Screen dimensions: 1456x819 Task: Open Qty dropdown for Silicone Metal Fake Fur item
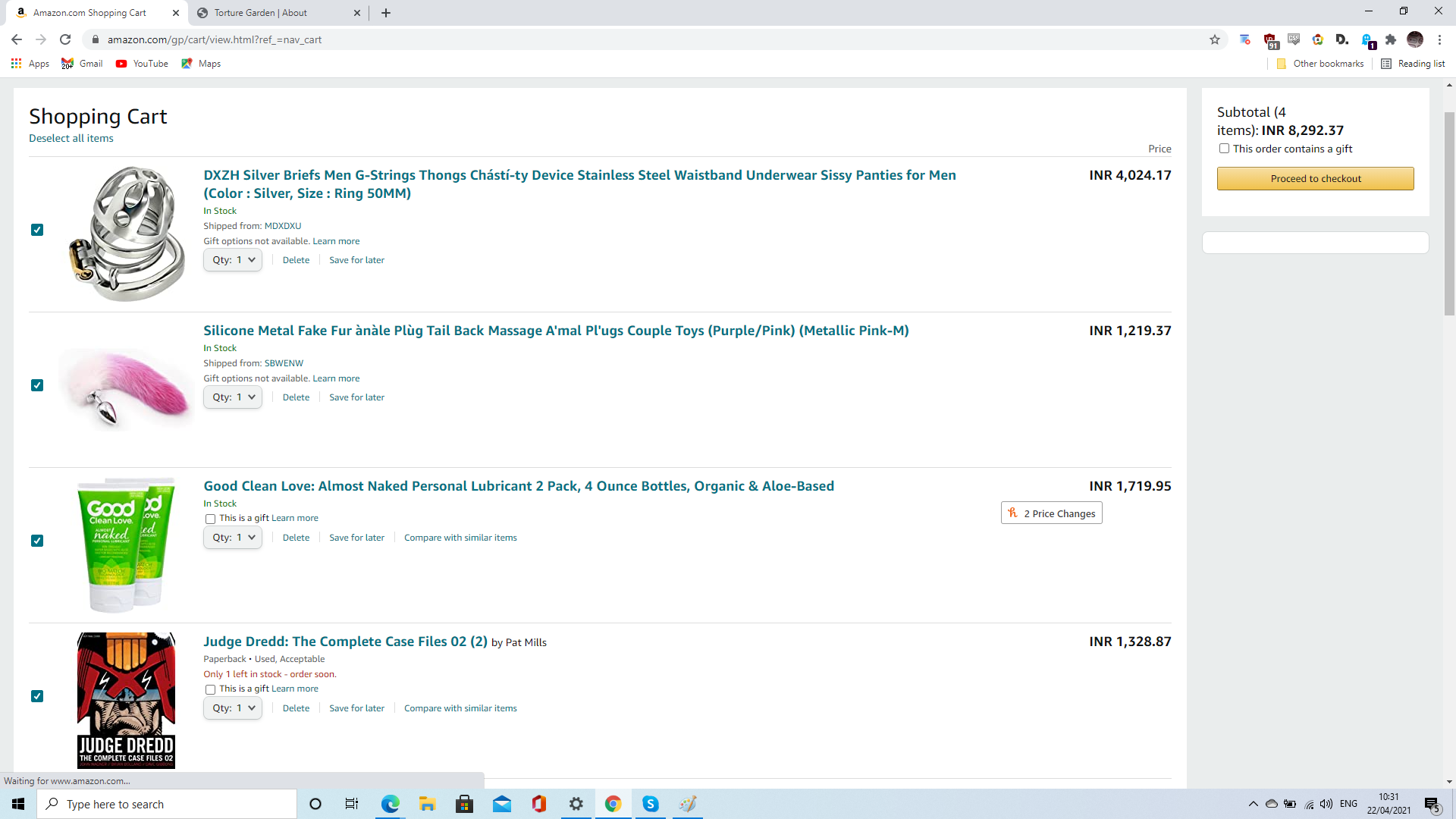(233, 397)
